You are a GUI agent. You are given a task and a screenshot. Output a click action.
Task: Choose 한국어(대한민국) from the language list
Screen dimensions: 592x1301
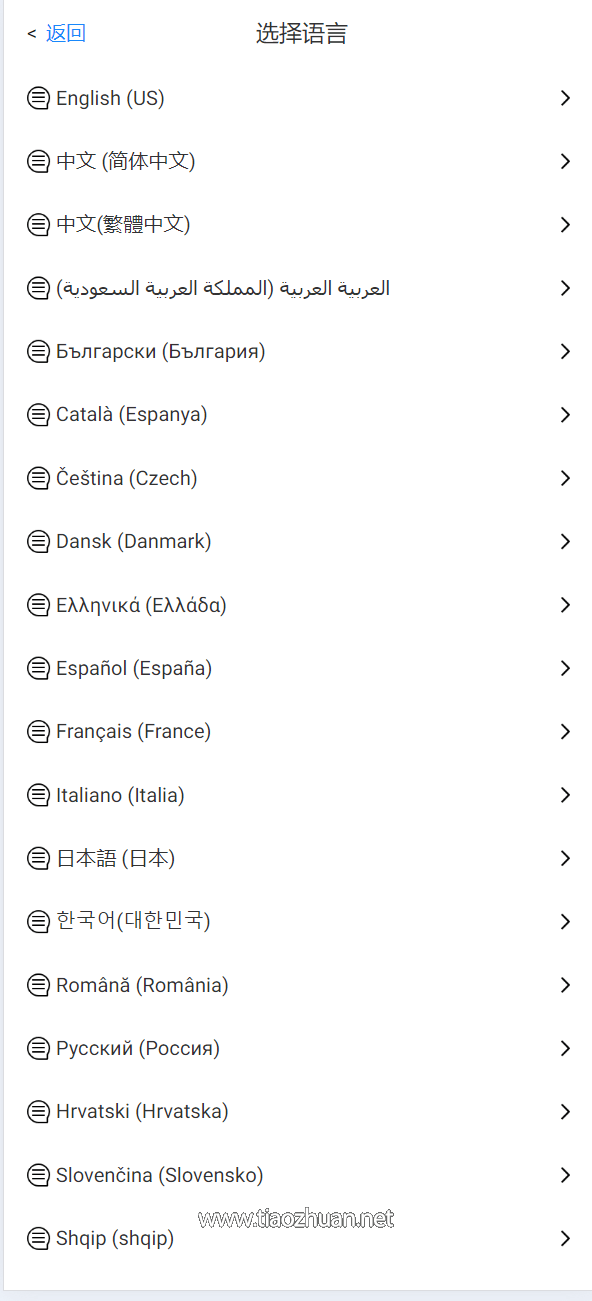(x=296, y=921)
